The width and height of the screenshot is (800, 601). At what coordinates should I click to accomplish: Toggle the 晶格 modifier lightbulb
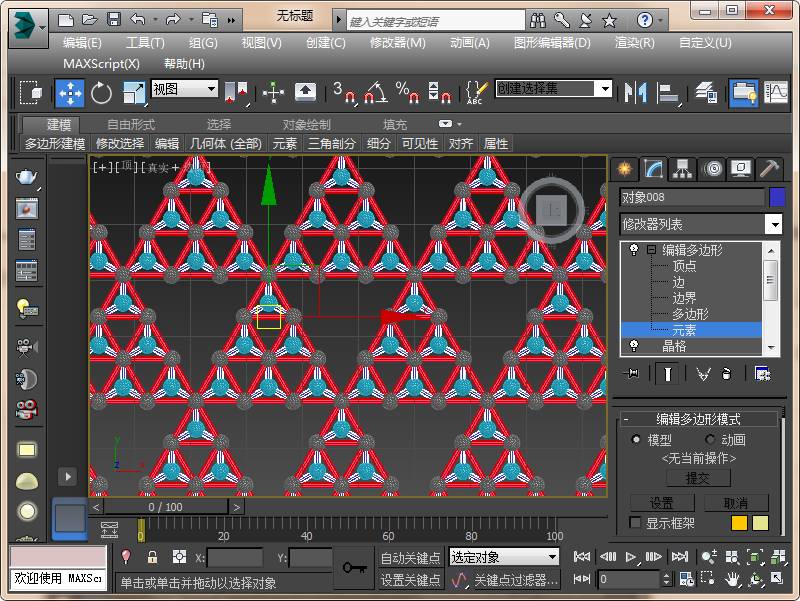634,346
